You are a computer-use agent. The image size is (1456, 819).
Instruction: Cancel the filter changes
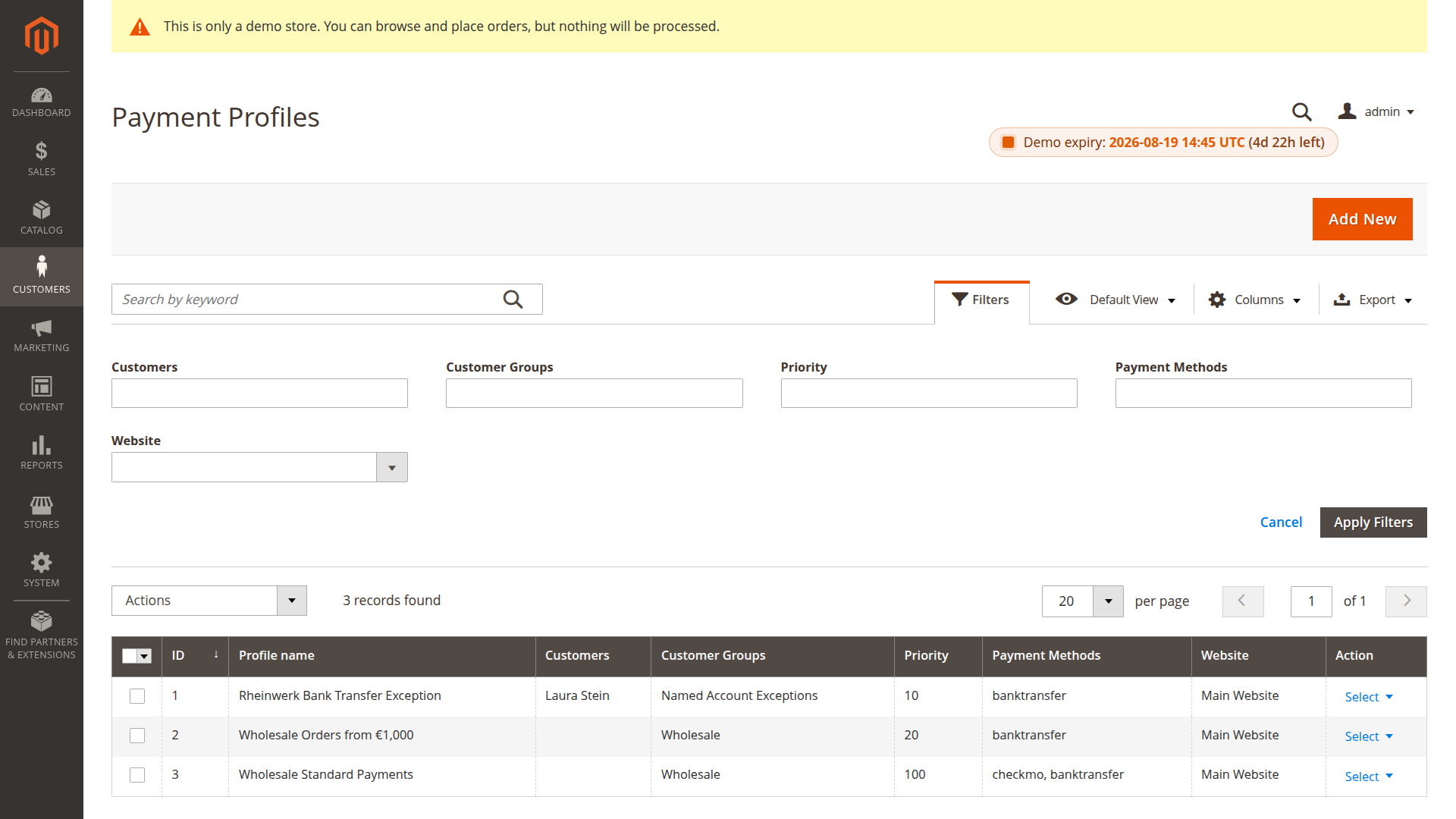pyautogui.click(x=1281, y=522)
